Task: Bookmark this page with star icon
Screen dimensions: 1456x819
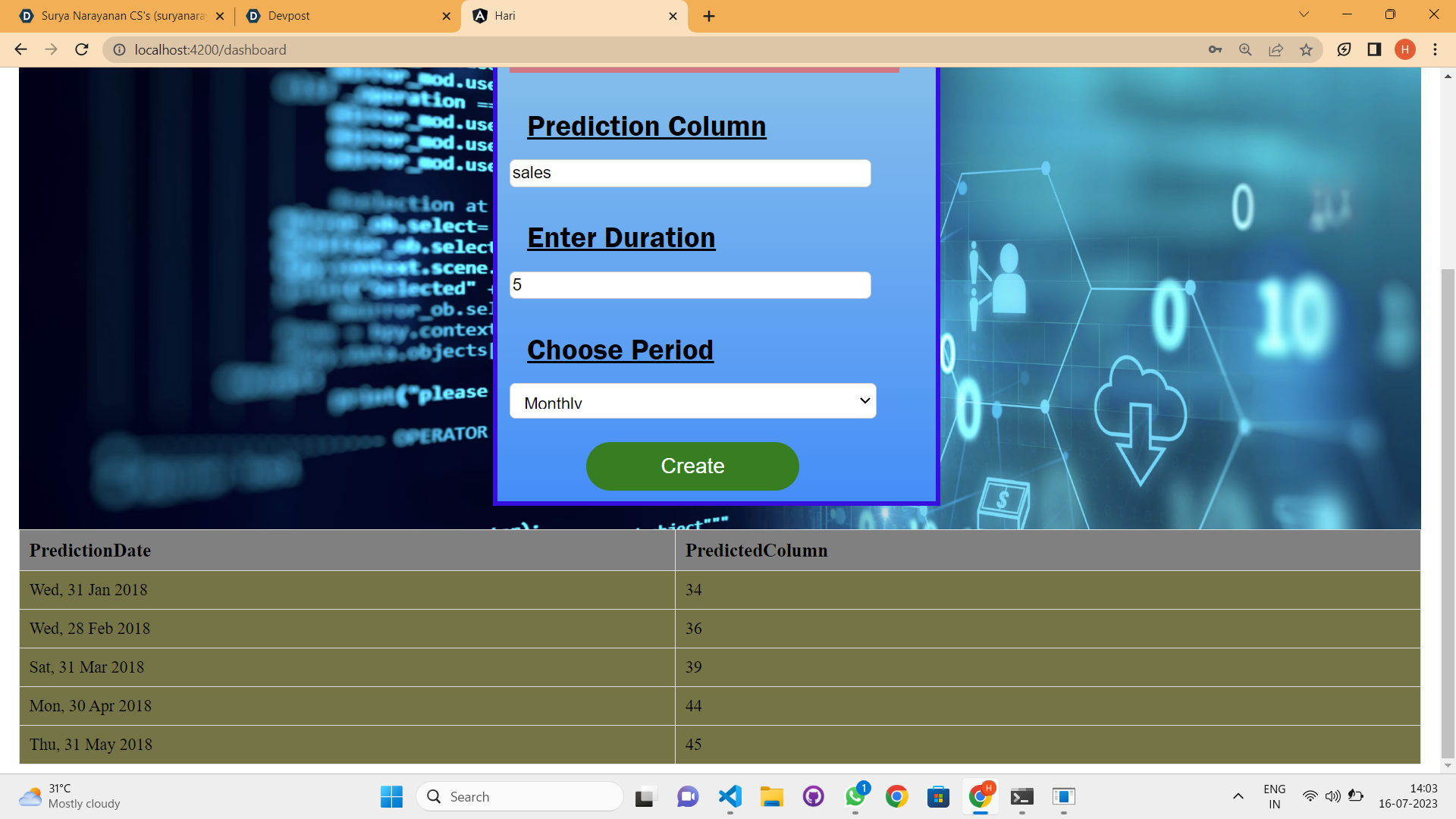Action: coord(1306,49)
